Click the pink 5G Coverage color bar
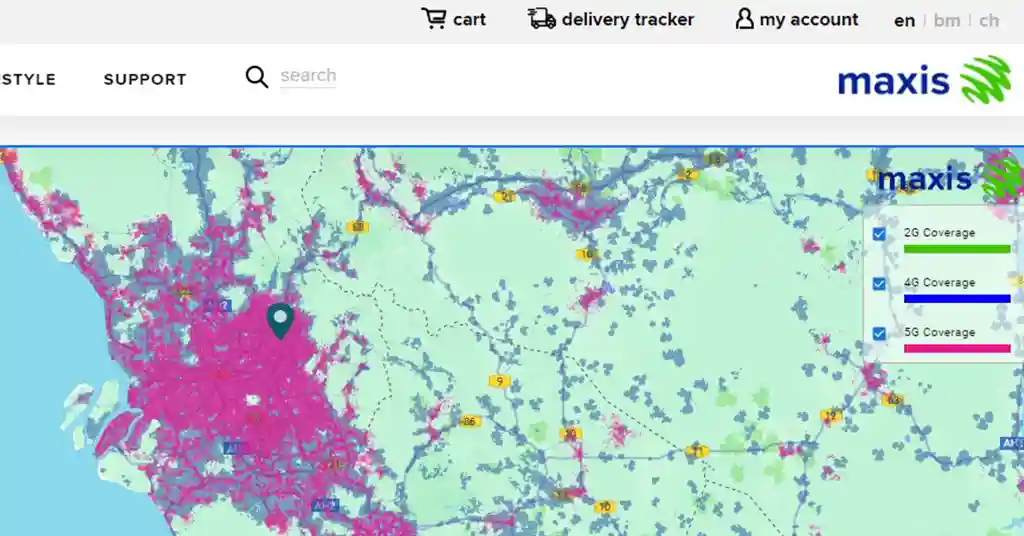 point(957,349)
